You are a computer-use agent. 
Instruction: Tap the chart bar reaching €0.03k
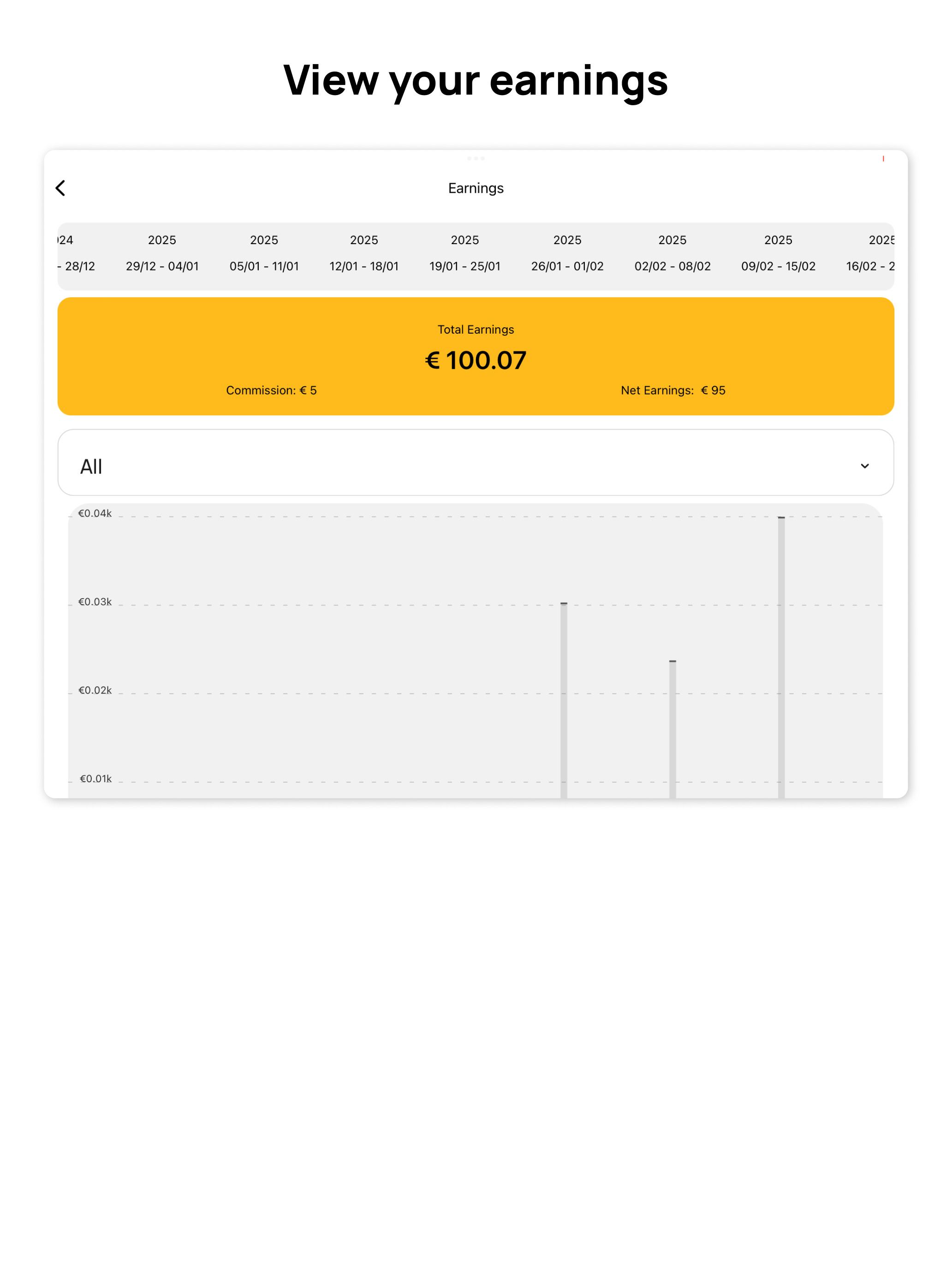564,701
